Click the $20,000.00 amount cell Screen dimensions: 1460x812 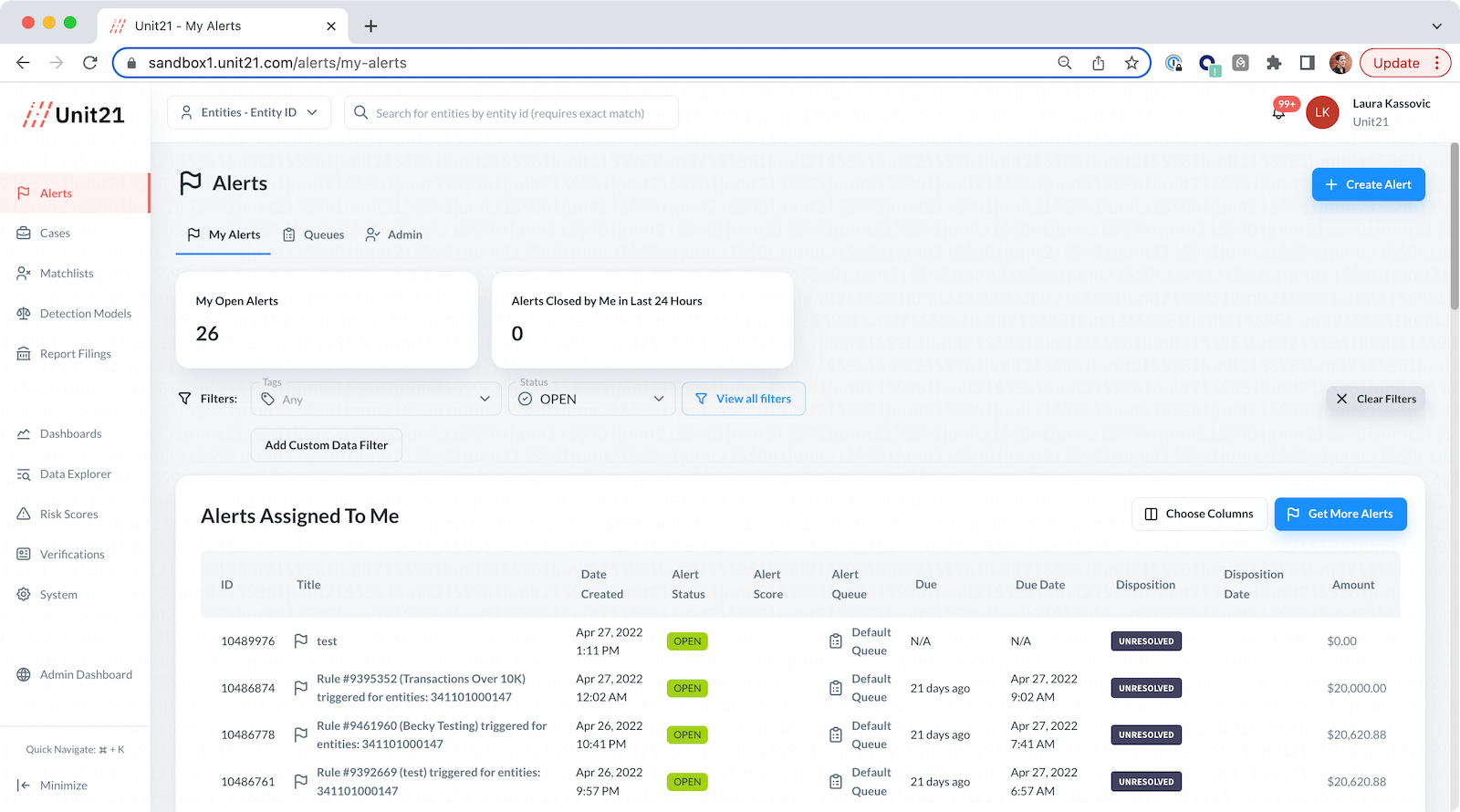click(1357, 688)
